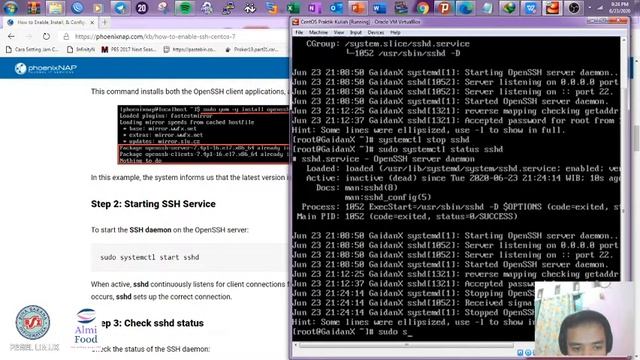This screenshot has width=640, height=360.
Task: Open the 'Proker13.part01.rar' bookmark
Action: (252, 49)
